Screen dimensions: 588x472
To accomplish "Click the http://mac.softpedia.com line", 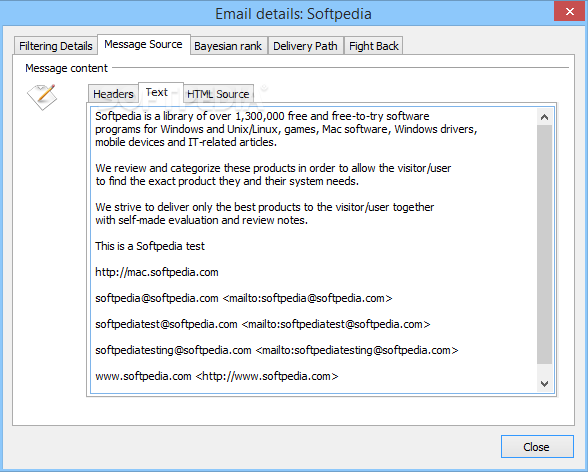I will coord(157,272).
